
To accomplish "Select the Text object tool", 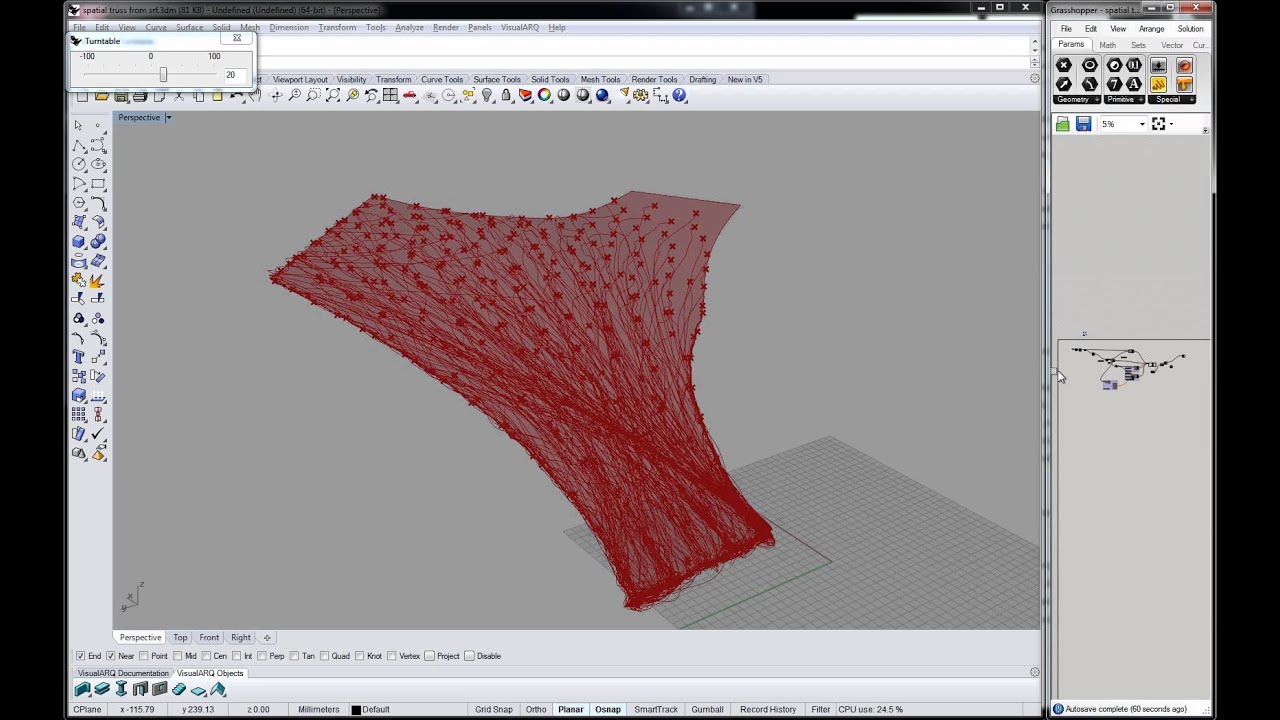I will 79,357.
